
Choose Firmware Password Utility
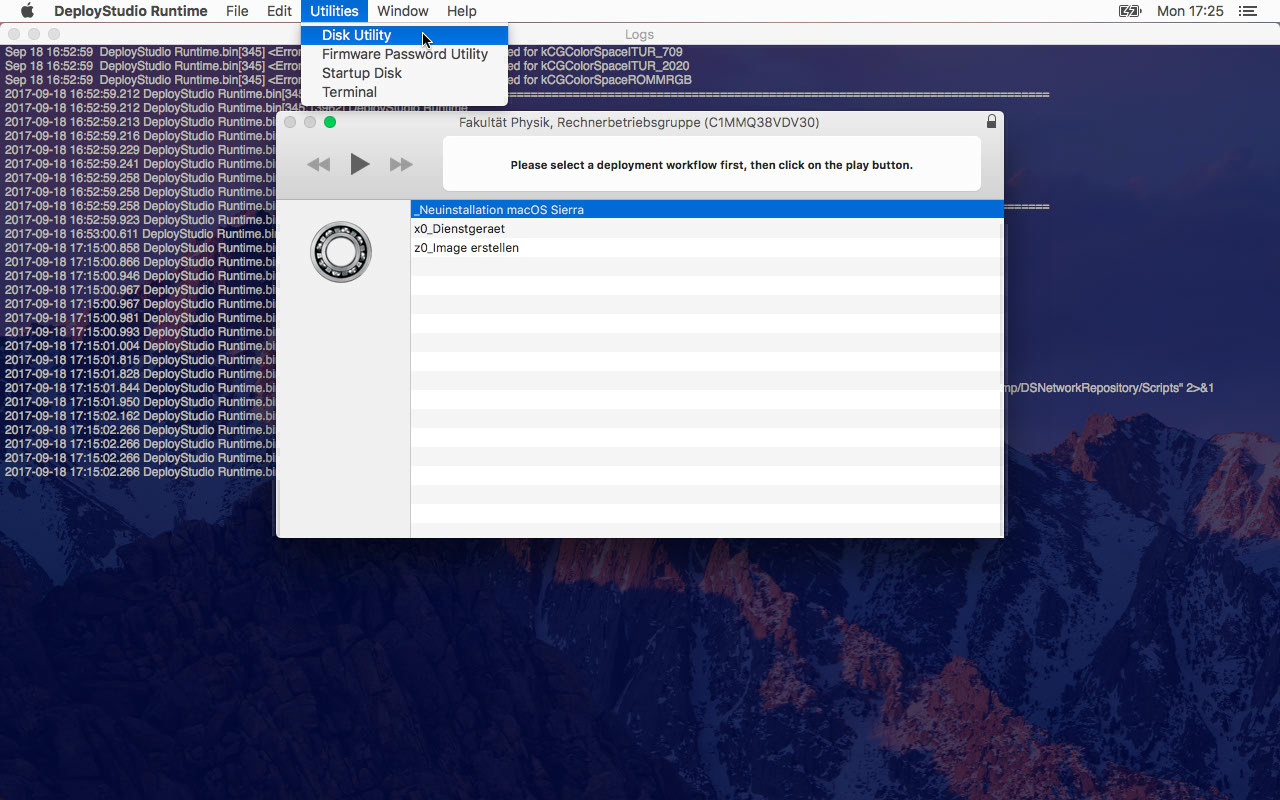click(x=404, y=54)
